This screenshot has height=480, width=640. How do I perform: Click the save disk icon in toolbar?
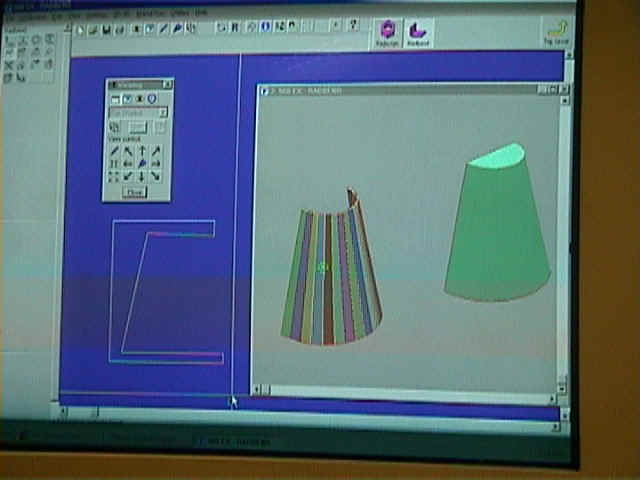click(106, 30)
